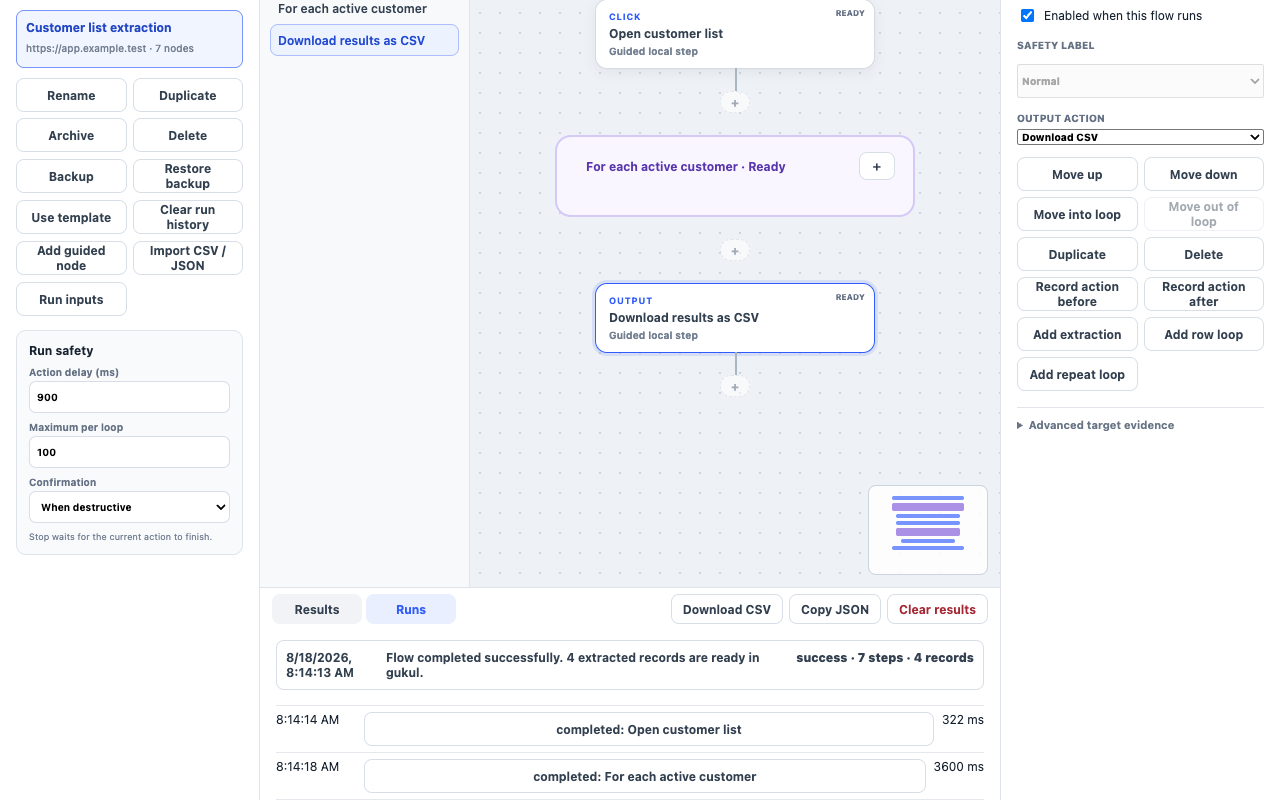Archive the flow
The height and width of the screenshot is (800, 1280).
pyautogui.click(x=71, y=135)
